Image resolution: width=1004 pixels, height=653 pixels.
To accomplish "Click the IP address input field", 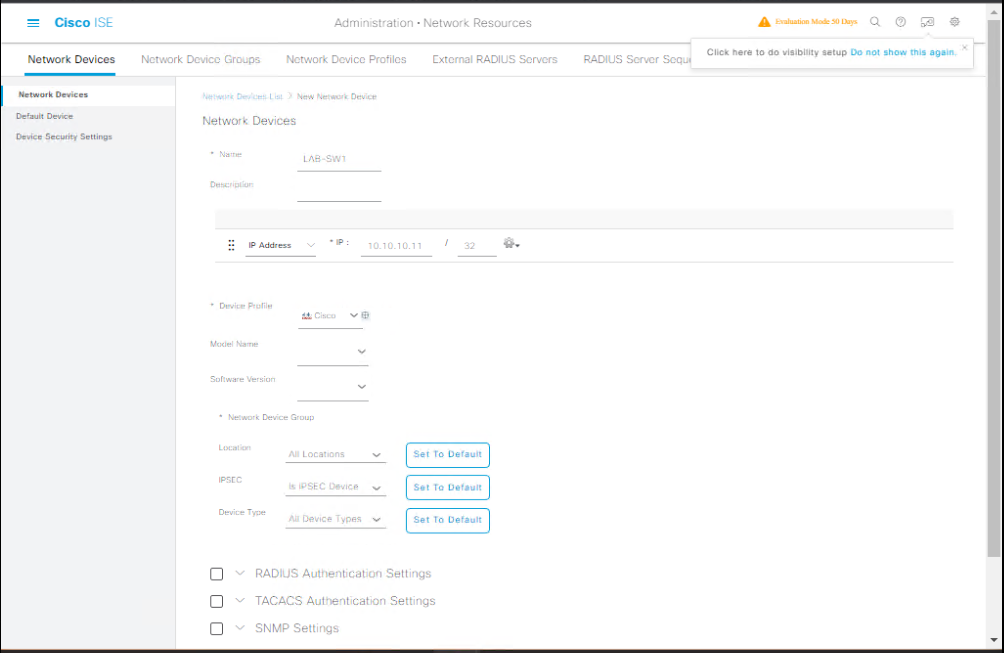I will pos(396,246).
